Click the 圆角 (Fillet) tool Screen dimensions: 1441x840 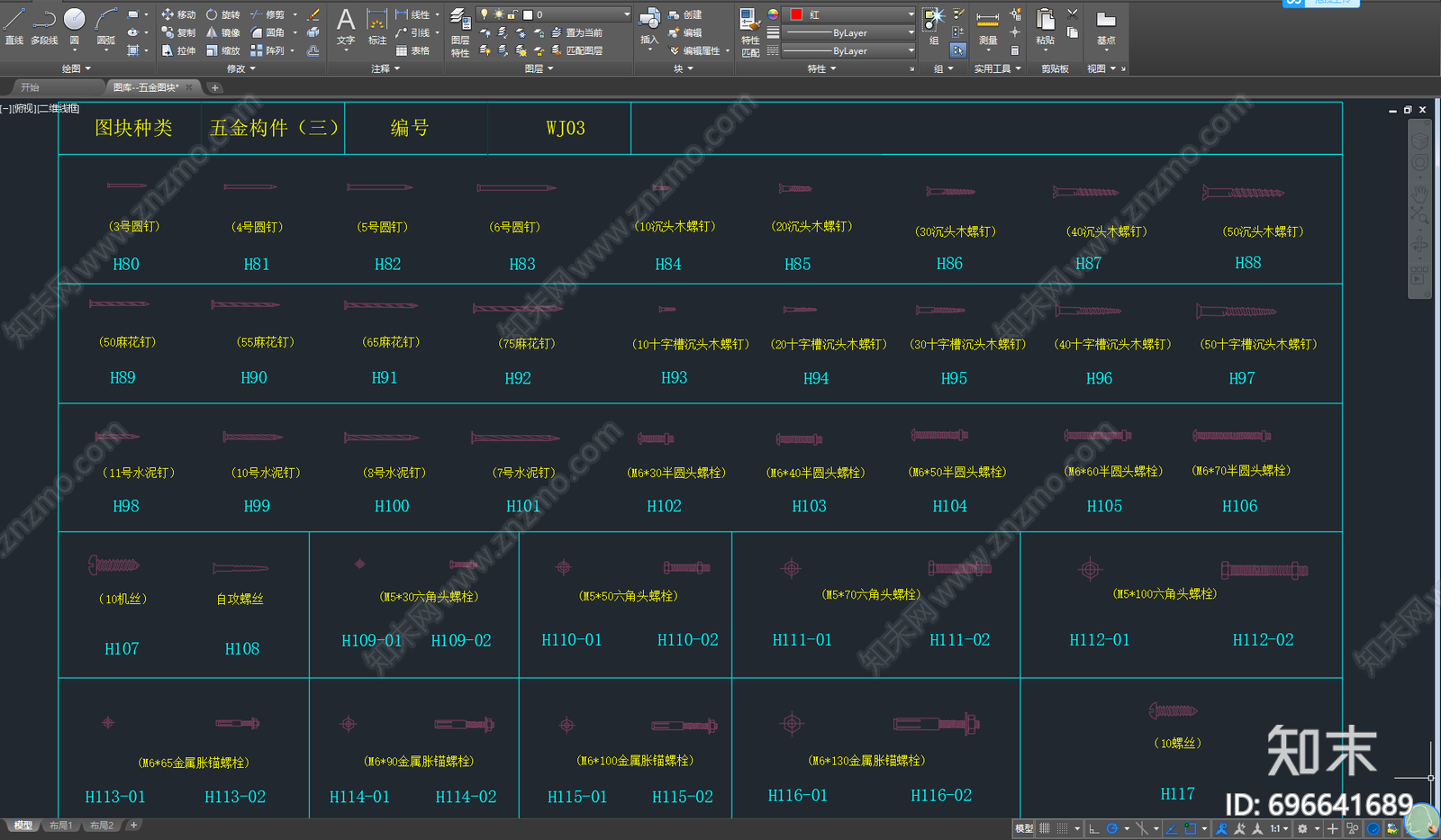coord(267,32)
